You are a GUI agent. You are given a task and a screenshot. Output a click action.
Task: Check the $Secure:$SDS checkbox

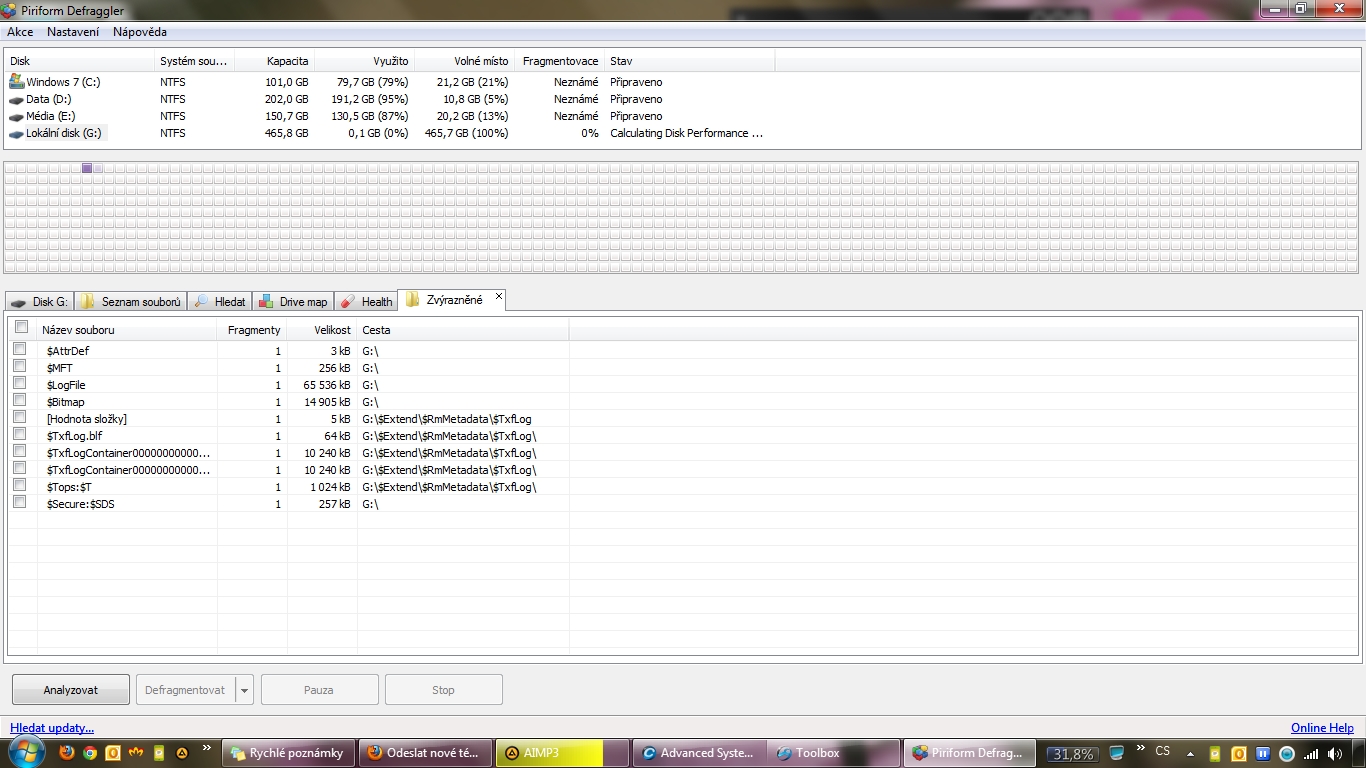tap(19, 502)
